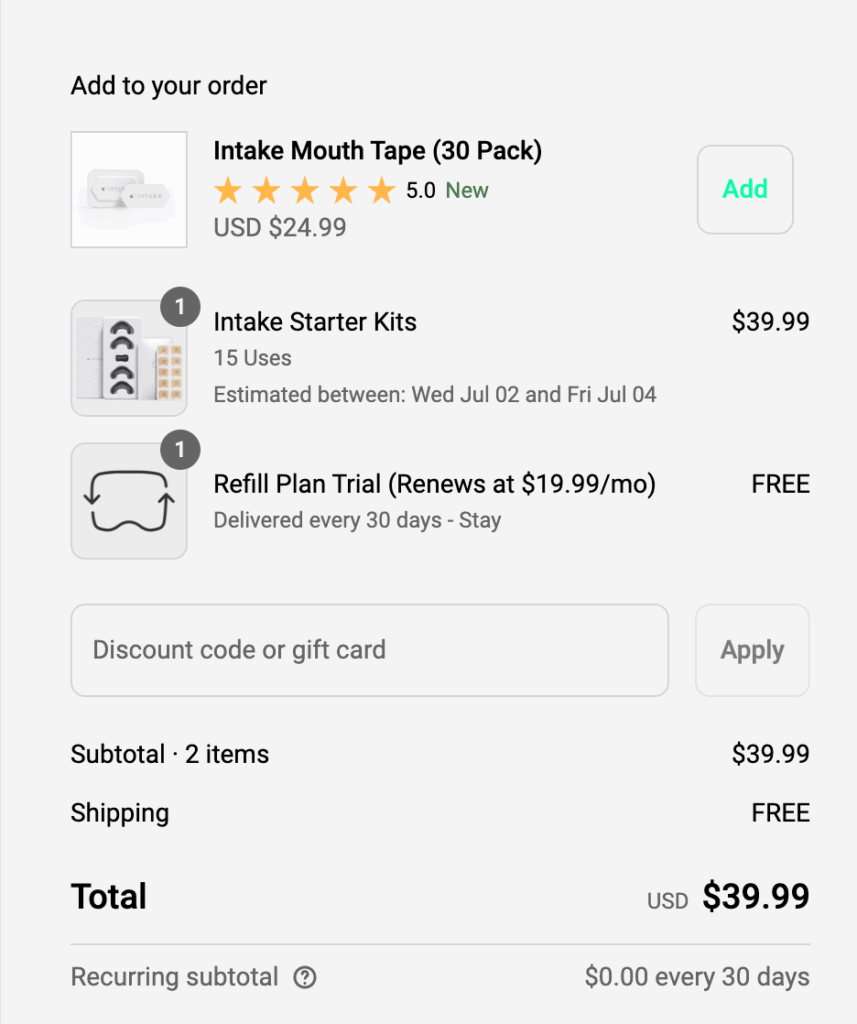857x1024 pixels.
Task: Click the Intake Mouth Tape (30 Pack) title
Action: [377, 151]
